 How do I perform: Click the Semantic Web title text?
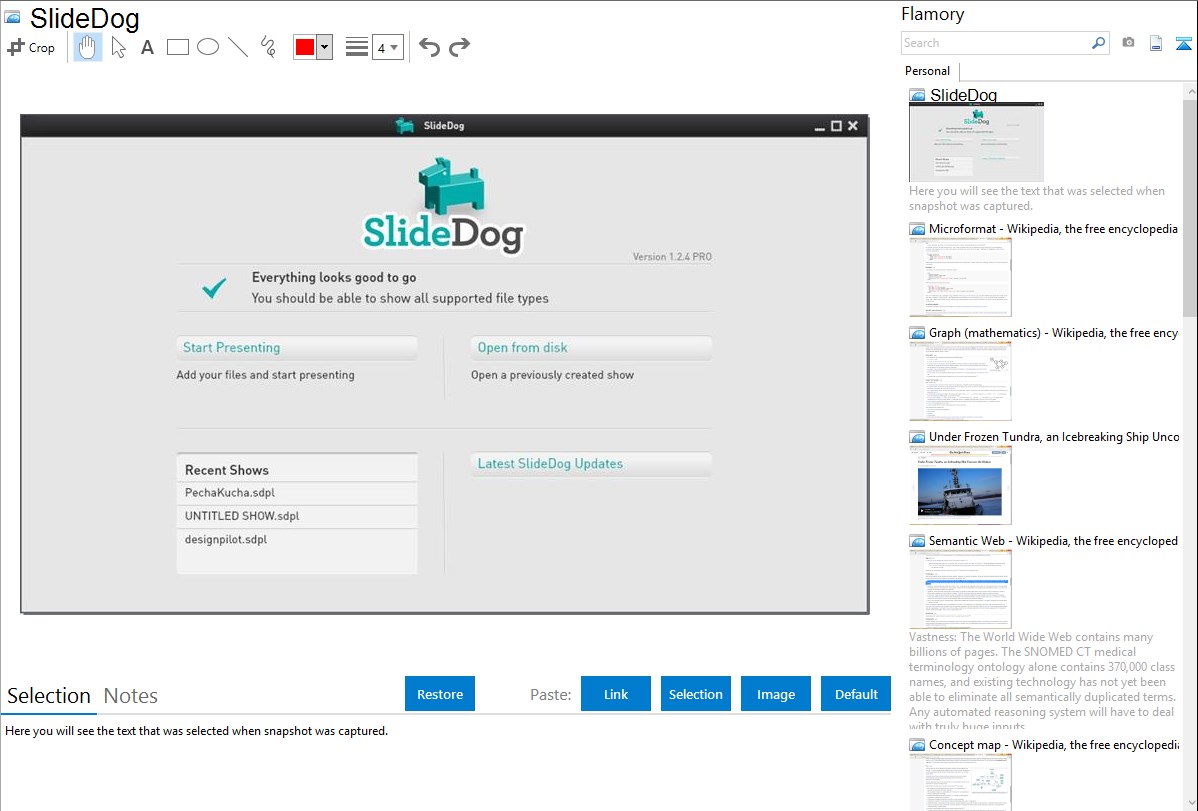1054,541
